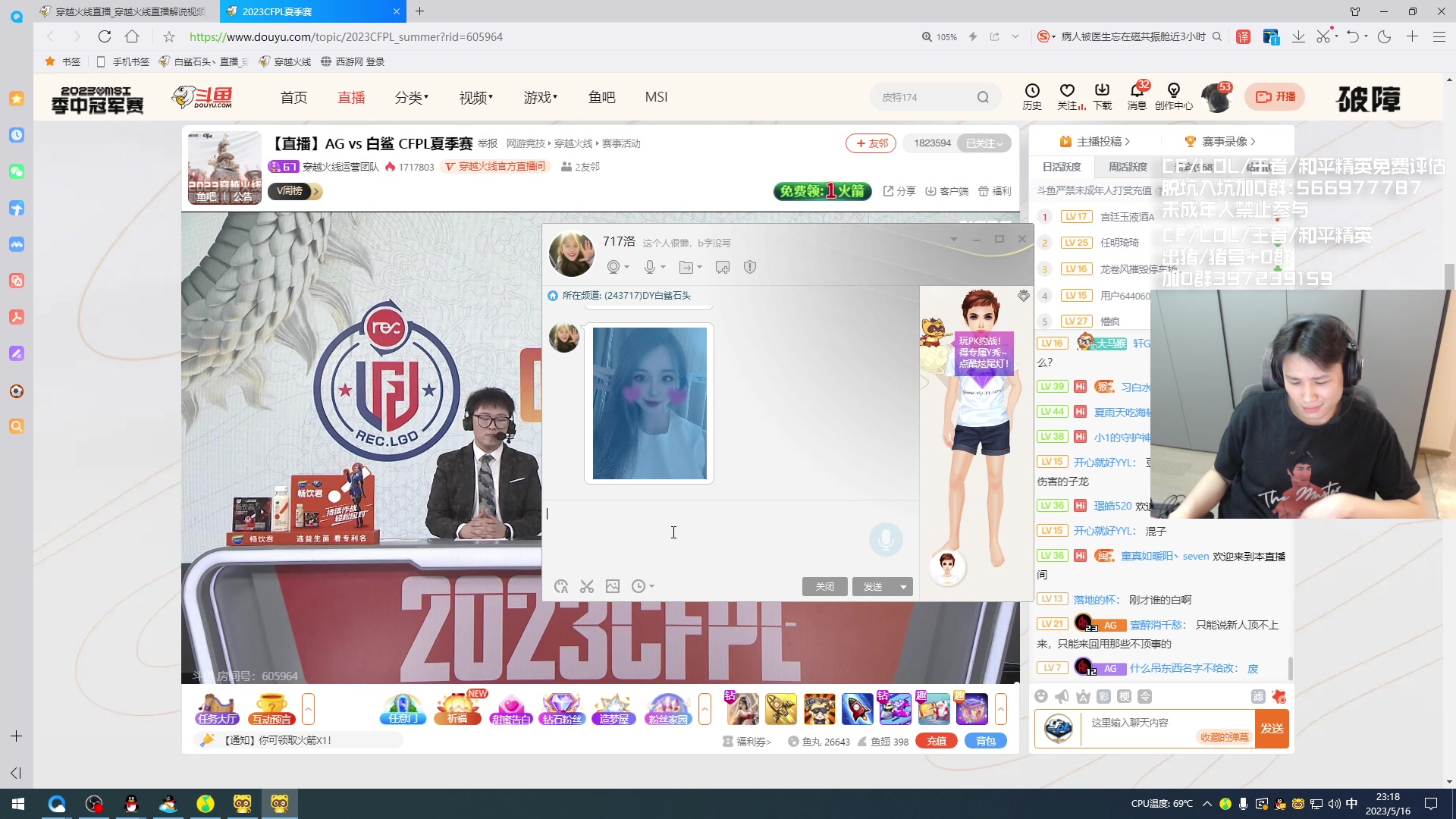Click the scissors screenshot tool in chat toolbar
Screen dimensions: 1456x819
tap(587, 586)
